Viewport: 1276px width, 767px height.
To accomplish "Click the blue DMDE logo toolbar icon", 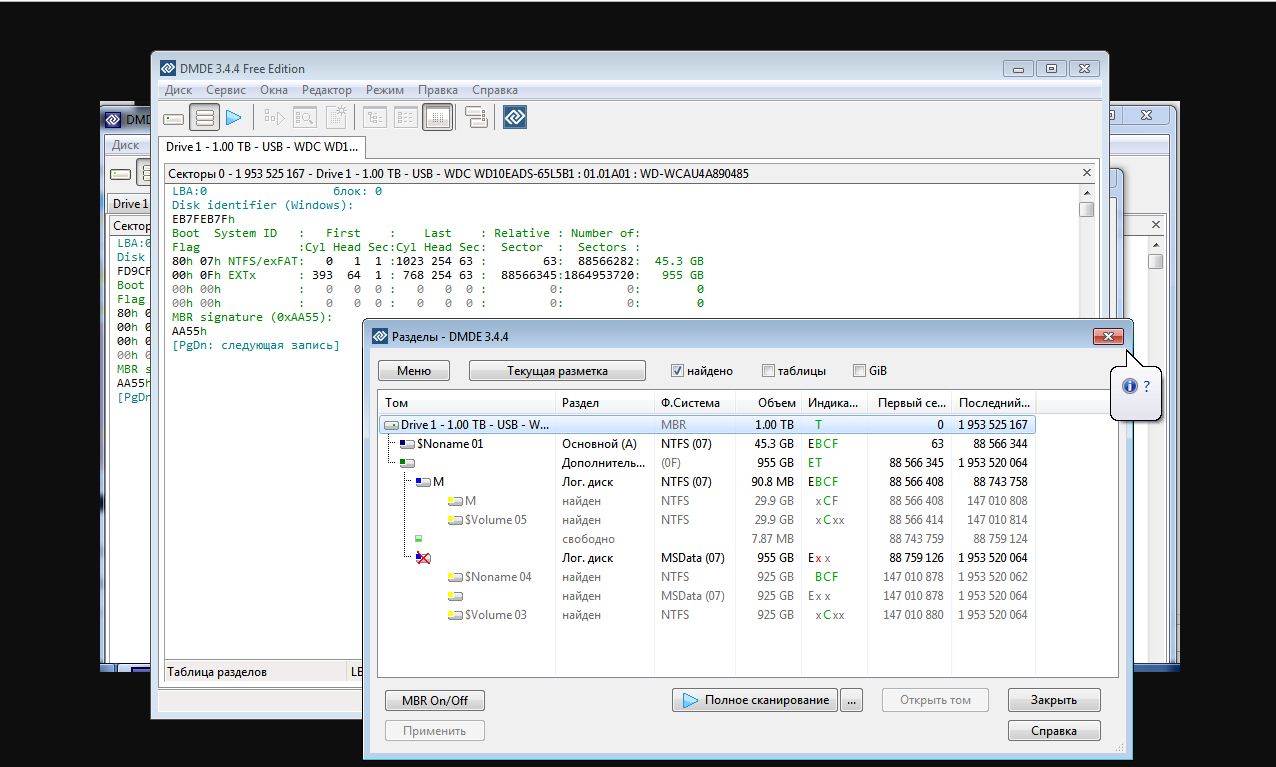I will point(514,118).
